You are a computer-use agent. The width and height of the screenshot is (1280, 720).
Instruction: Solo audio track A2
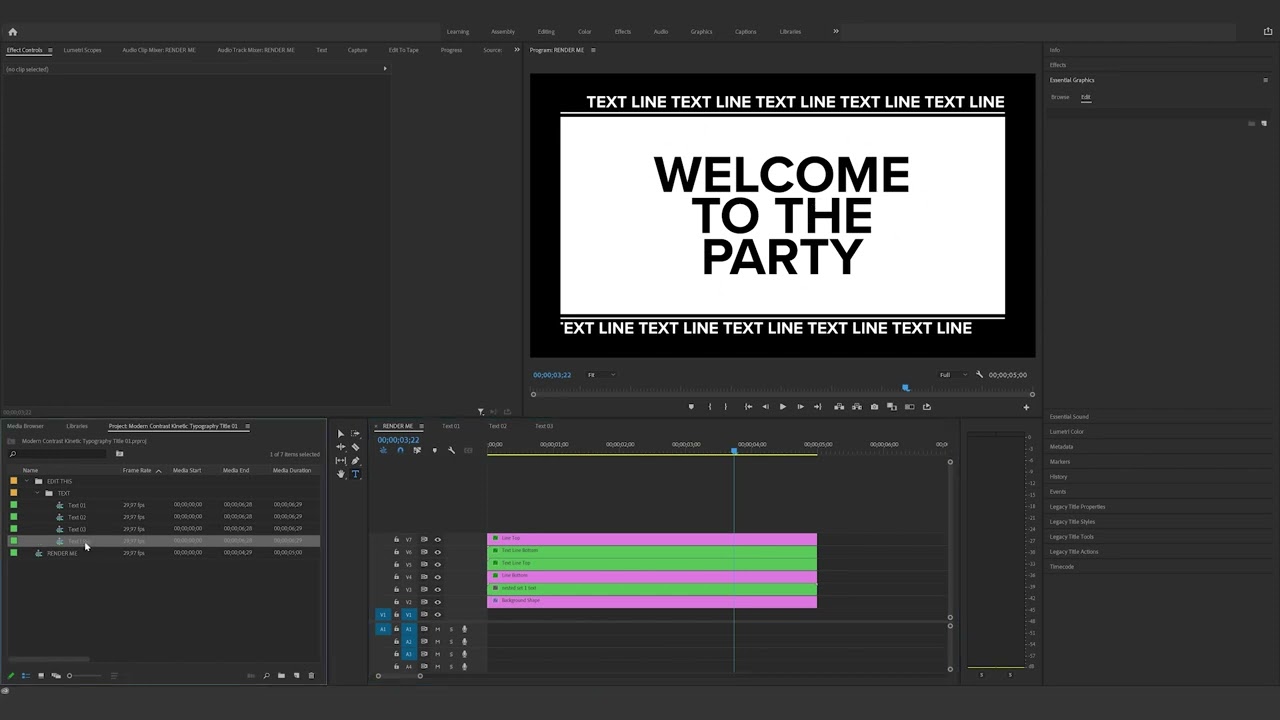[450, 642]
